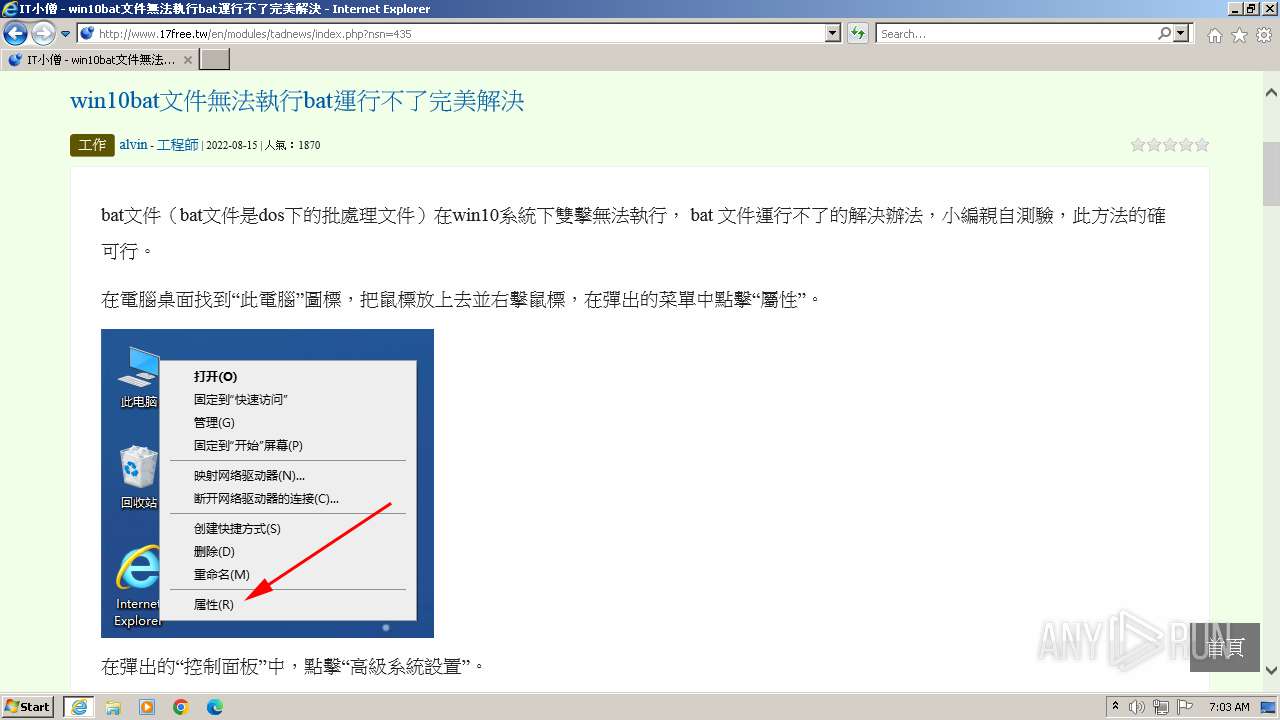Open the recent pages dropdown arrow
Screen dimensions: 1280x720
click(66, 34)
